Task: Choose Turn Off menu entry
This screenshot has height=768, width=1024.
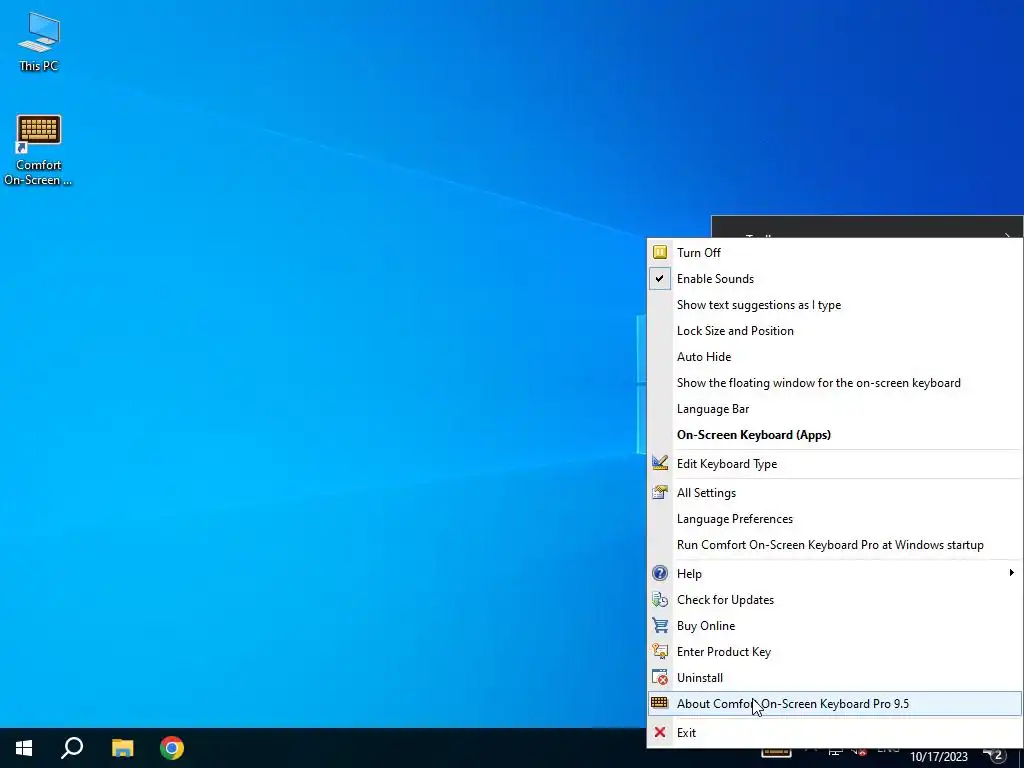Action: 835,253
